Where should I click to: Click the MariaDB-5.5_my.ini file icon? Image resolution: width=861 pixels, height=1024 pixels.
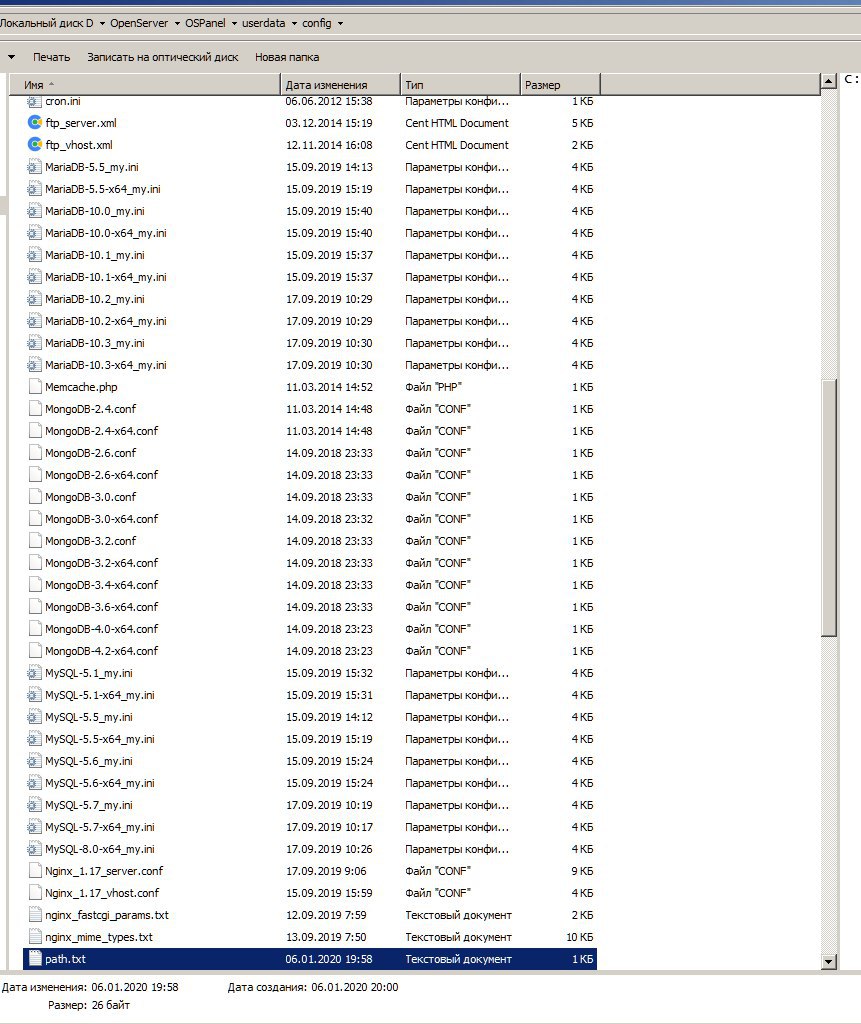(x=35, y=167)
